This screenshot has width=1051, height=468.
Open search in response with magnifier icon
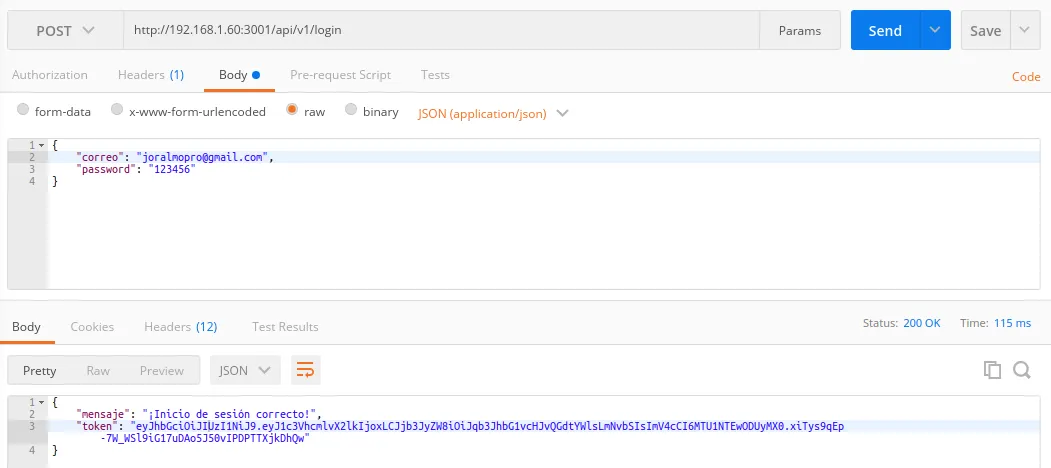(x=1022, y=370)
